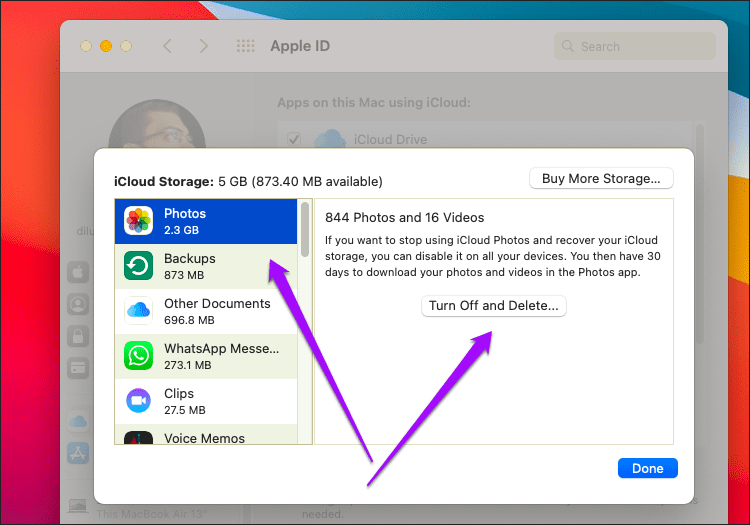Go forward using the right chevron

point(204,46)
